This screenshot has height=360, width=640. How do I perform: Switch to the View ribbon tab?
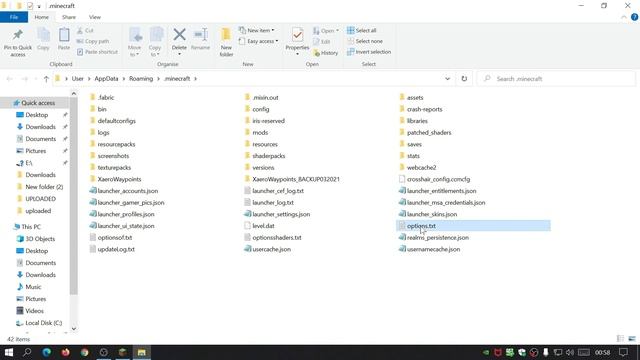(95, 17)
